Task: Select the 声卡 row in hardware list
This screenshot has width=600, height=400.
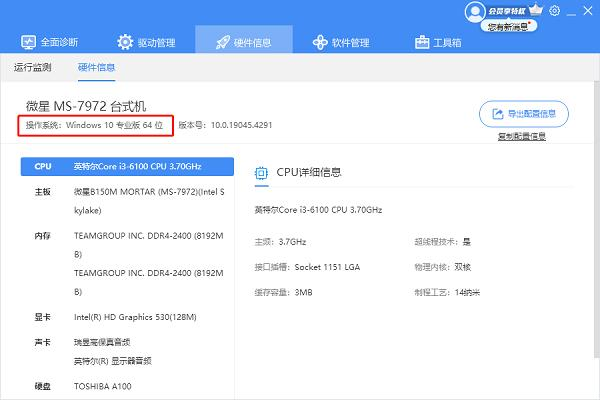Action: point(127,351)
